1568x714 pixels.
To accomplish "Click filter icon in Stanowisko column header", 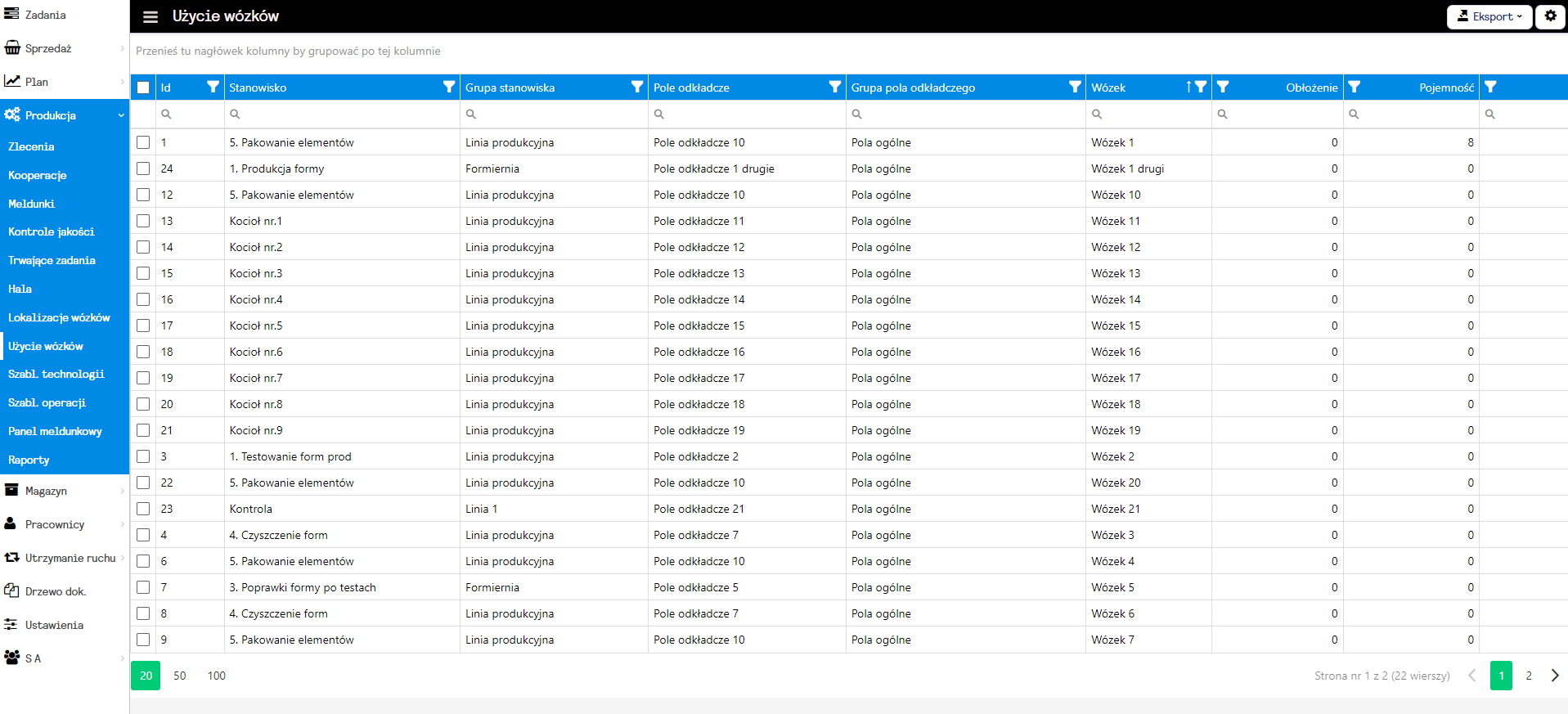I will click(449, 87).
